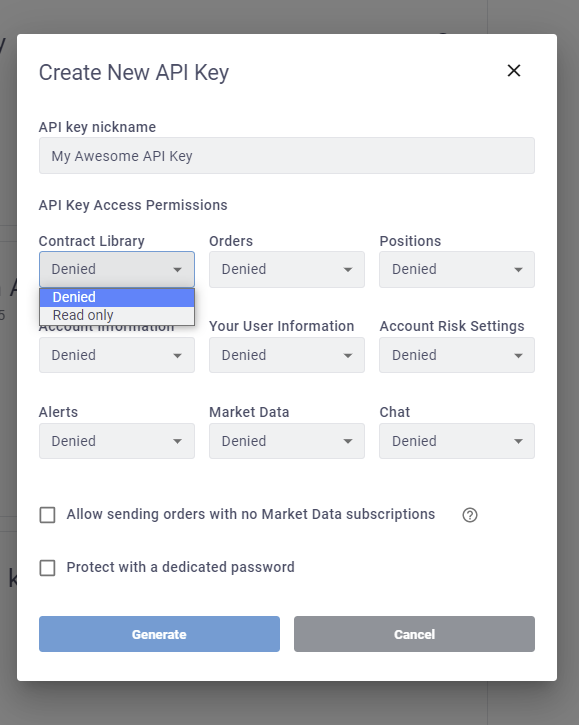This screenshot has height=725, width=579.
Task: Select Read only option in dropdown list
Action: (117, 315)
